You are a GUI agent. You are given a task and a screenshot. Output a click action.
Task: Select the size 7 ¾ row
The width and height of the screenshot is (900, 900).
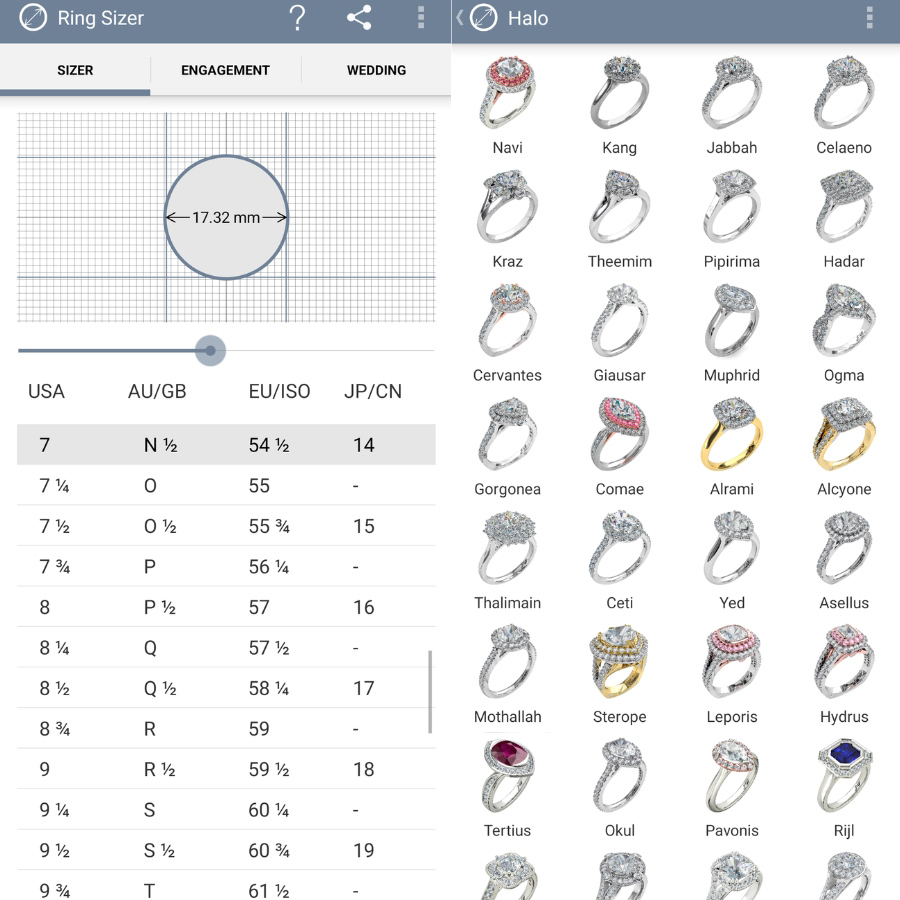[226, 567]
